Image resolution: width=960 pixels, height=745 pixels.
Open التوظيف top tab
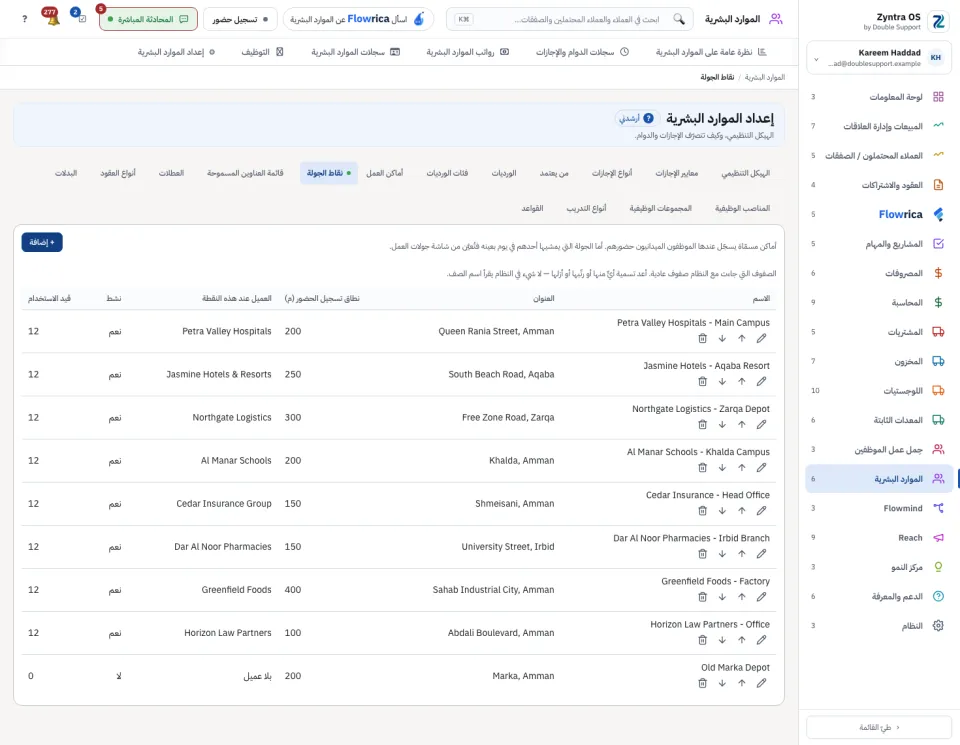(262, 52)
